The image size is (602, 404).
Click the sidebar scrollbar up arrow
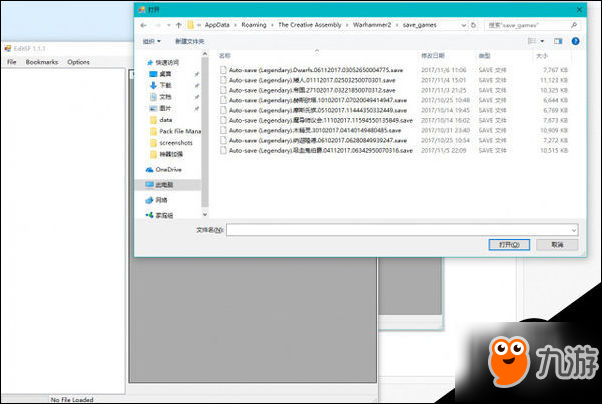click(205, 54)
